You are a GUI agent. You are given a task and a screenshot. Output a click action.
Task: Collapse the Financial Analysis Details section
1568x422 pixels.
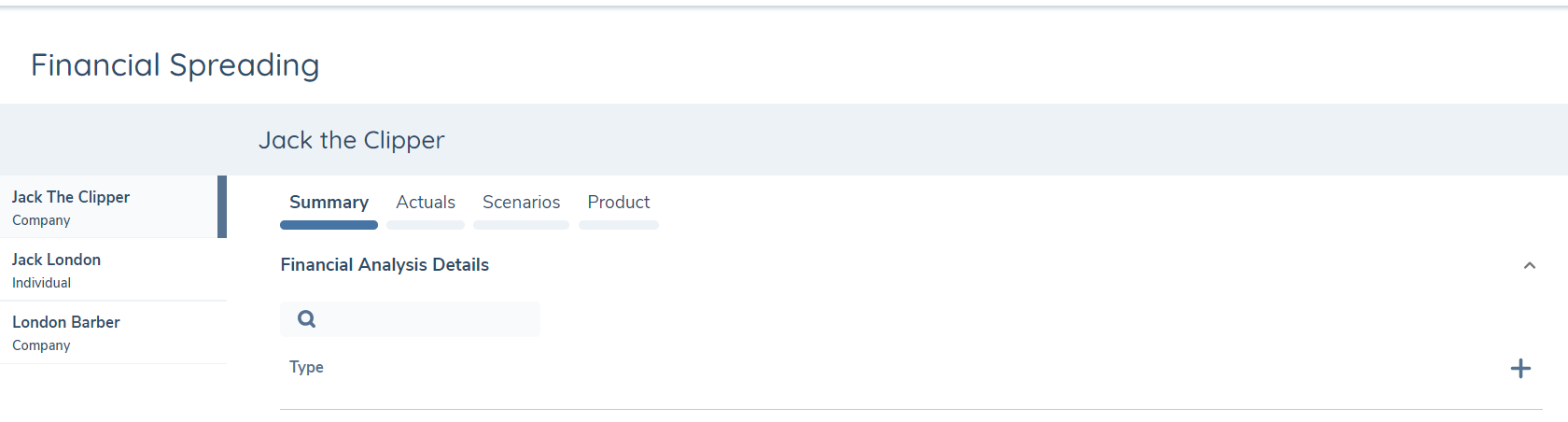(x=1529, y=266)
